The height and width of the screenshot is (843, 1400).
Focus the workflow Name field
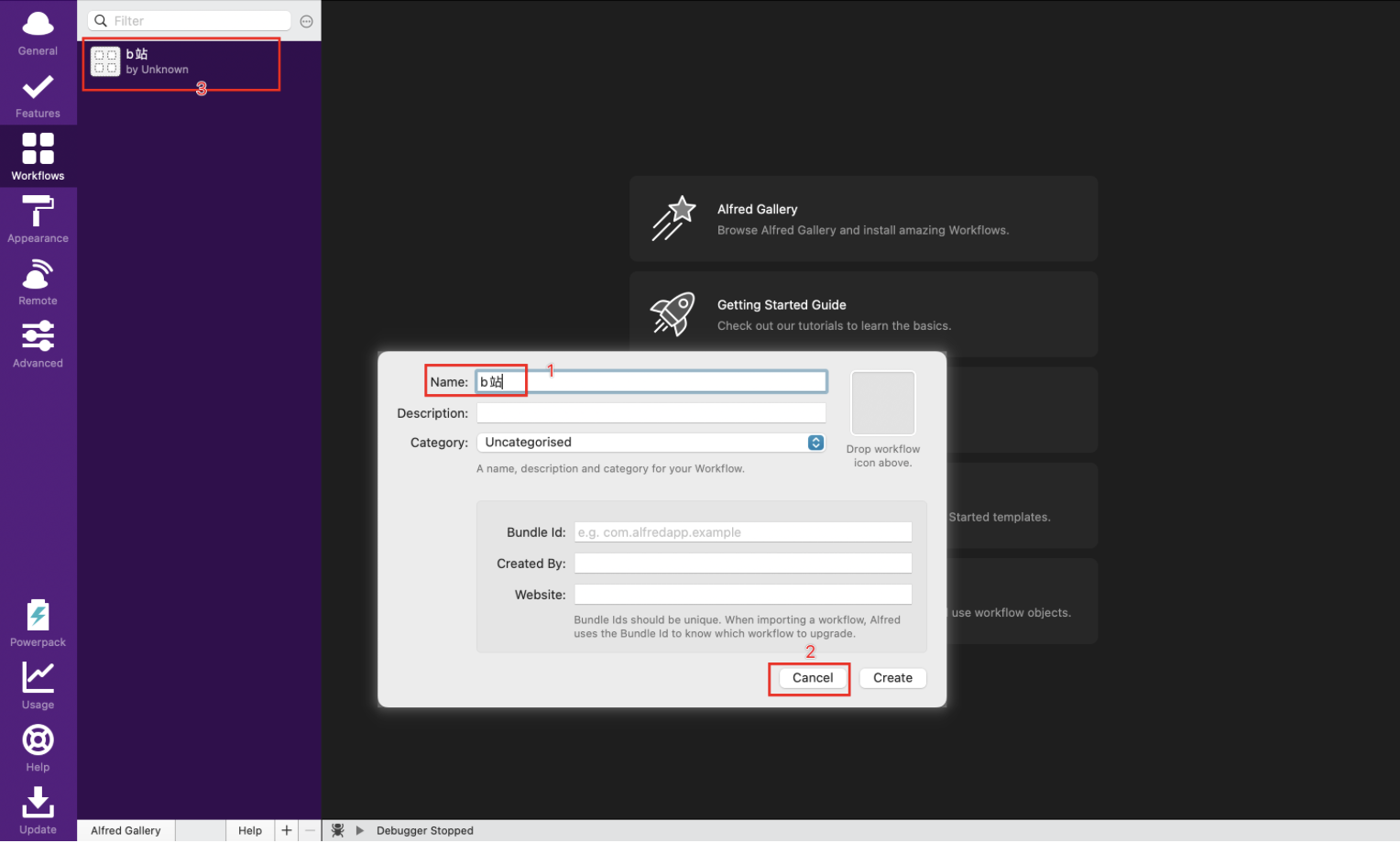(x=651, y=381)
